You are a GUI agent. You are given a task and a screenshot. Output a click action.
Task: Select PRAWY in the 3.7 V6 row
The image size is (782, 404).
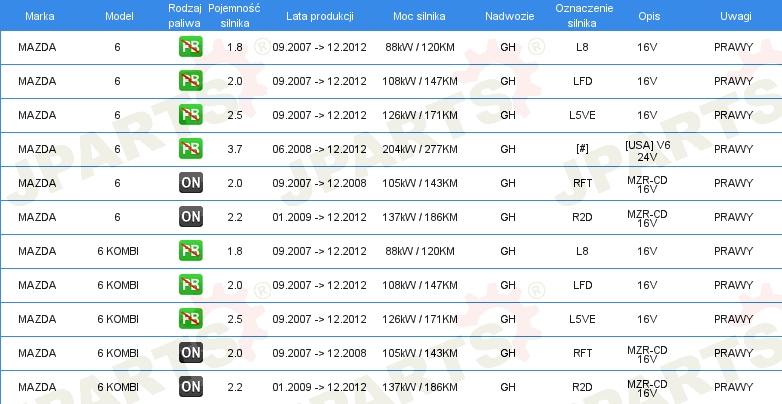coord(734,149)
